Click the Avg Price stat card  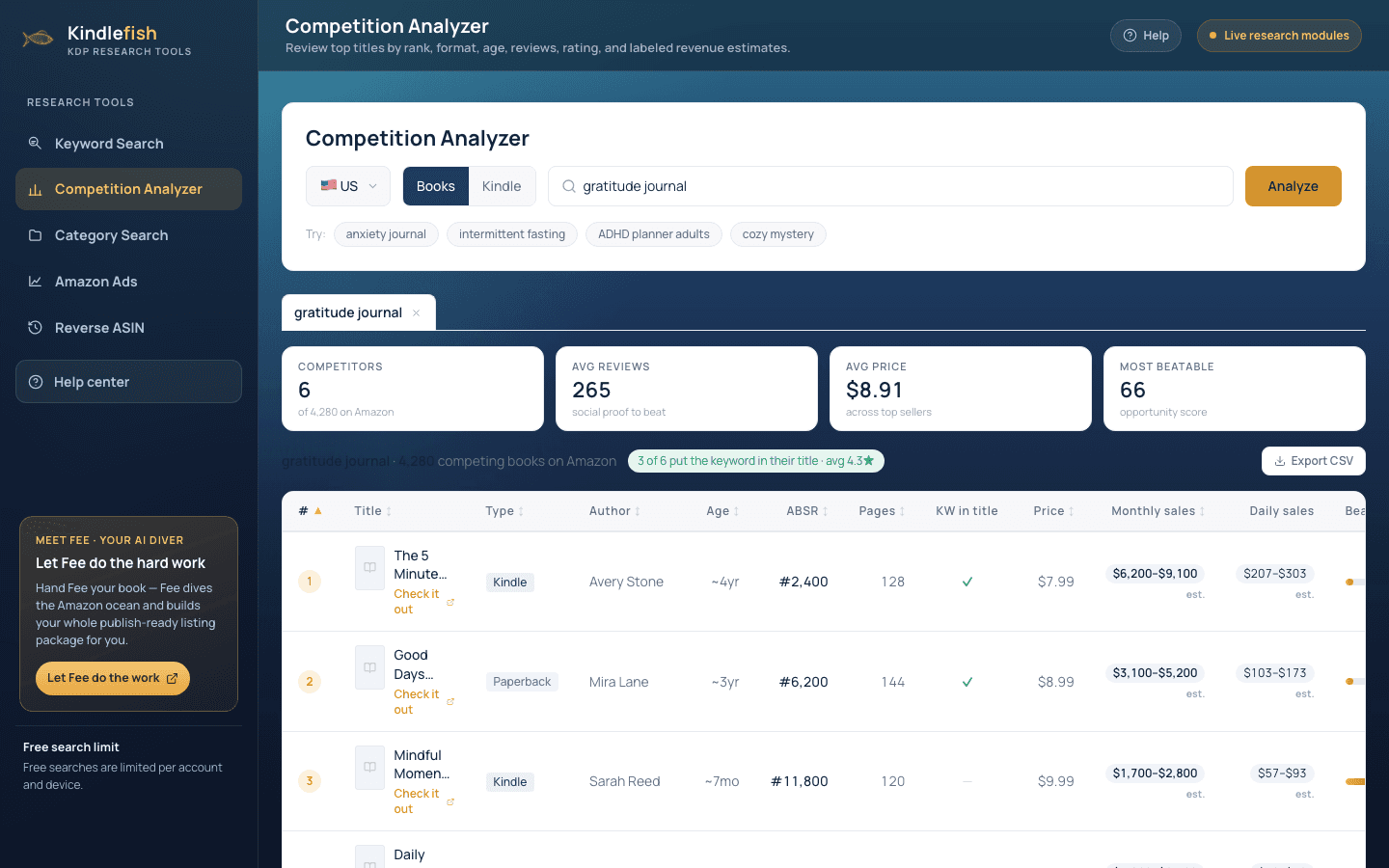[x=961, y=389]
